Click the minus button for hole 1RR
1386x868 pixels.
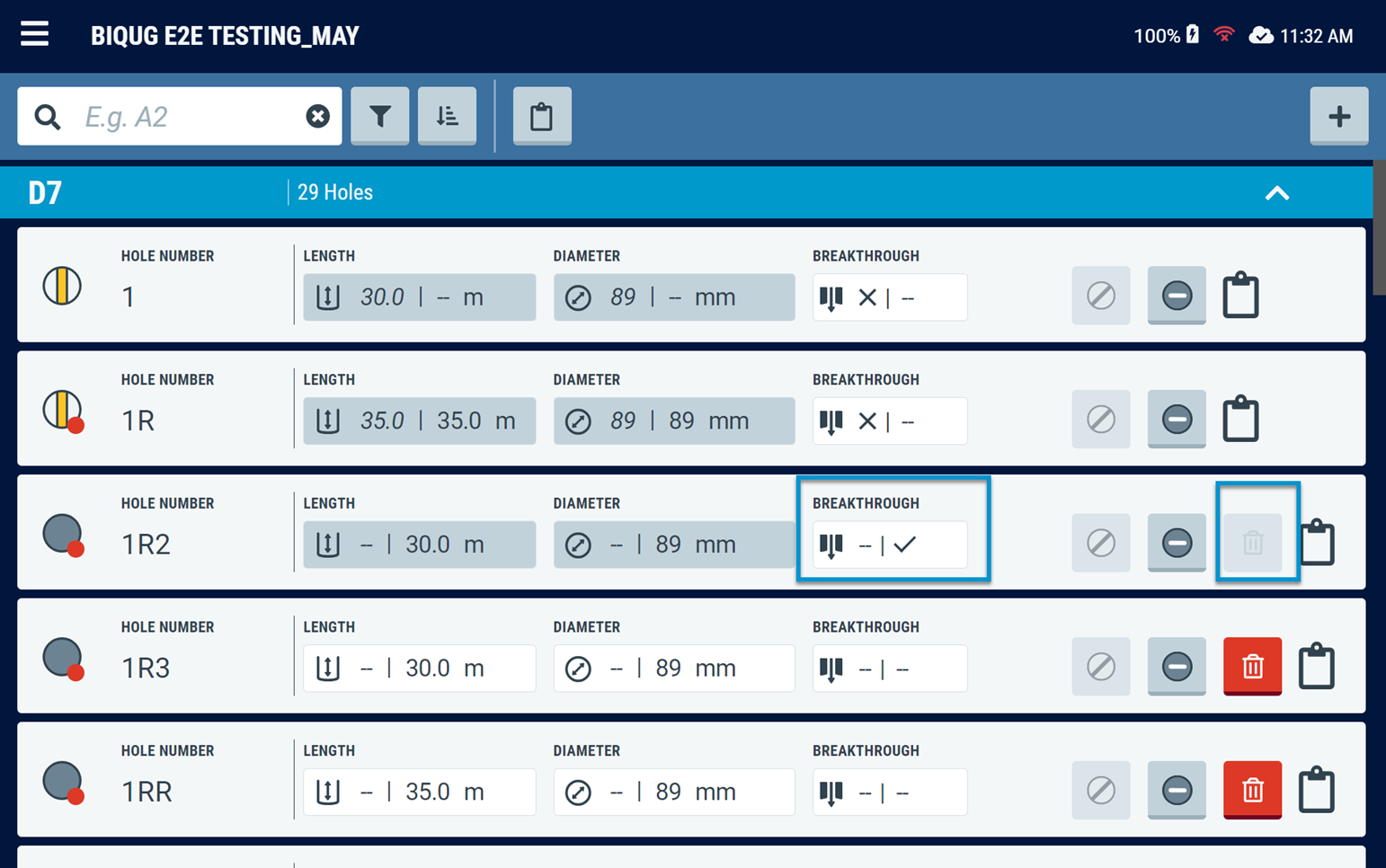click(x=1177, y=790)
